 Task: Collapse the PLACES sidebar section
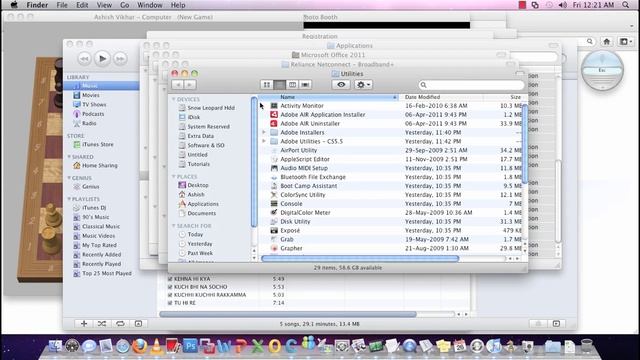click(173, 176)
